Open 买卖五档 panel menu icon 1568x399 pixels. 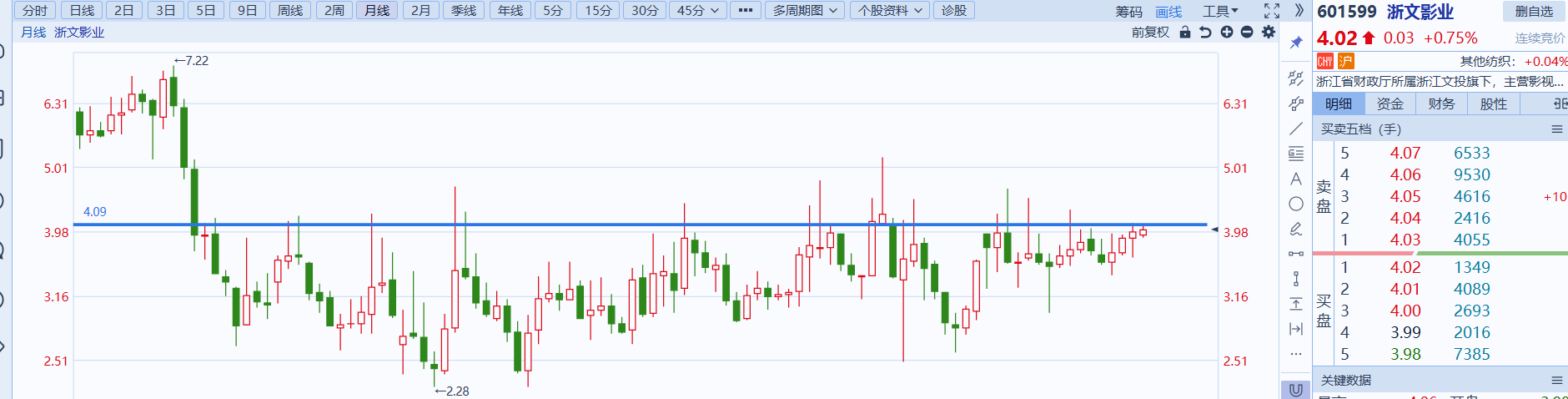1556,129
